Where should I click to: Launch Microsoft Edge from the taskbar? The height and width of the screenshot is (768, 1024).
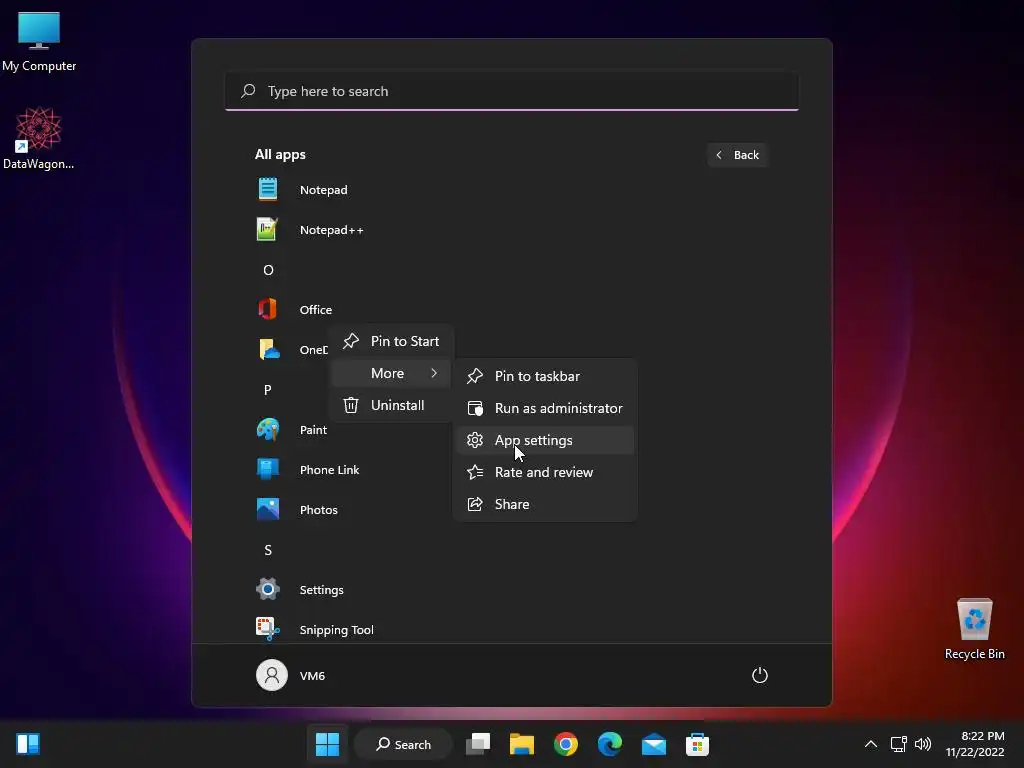click(x=610, y=744)
